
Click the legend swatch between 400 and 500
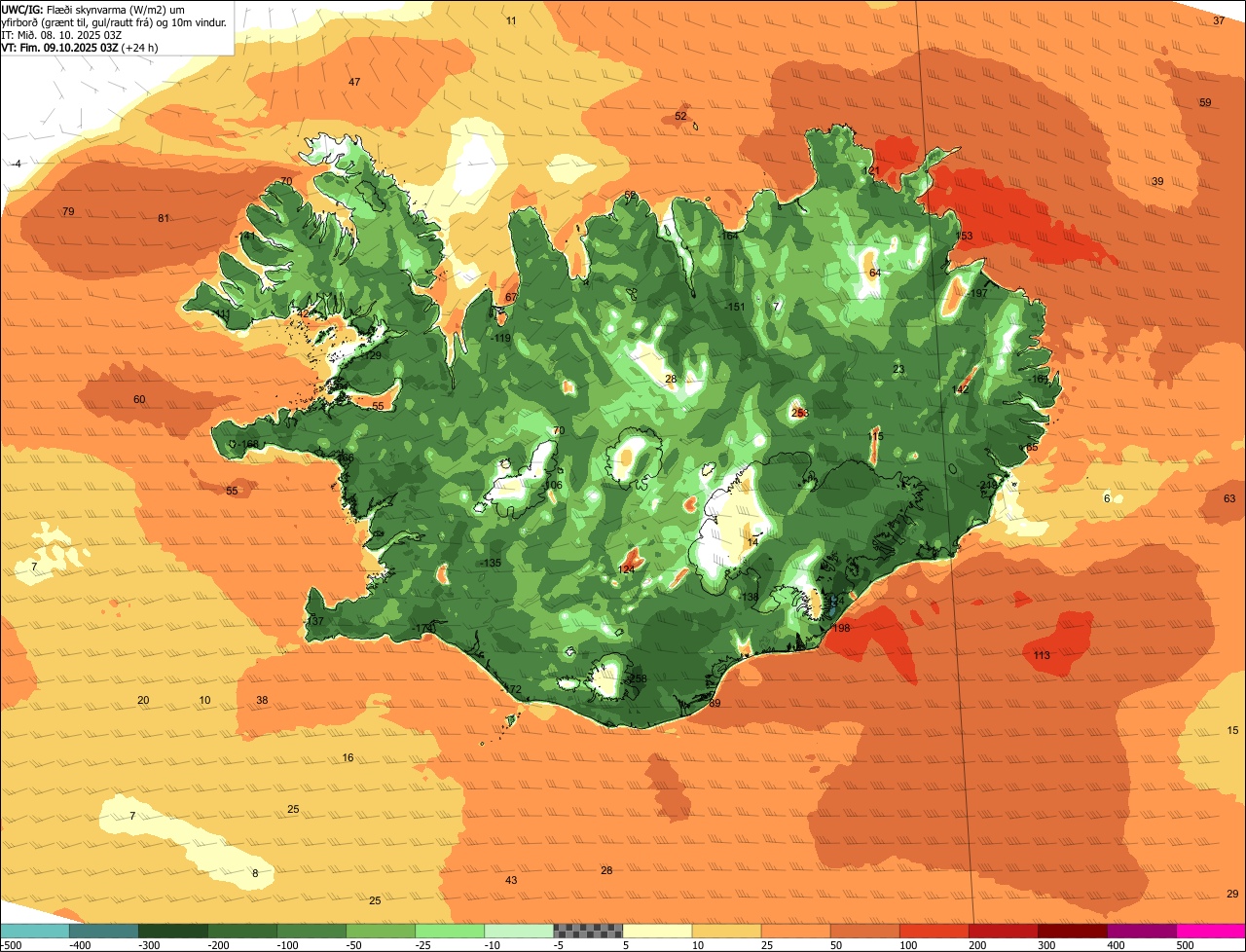pyautogui.click(x=1142, y=931)
